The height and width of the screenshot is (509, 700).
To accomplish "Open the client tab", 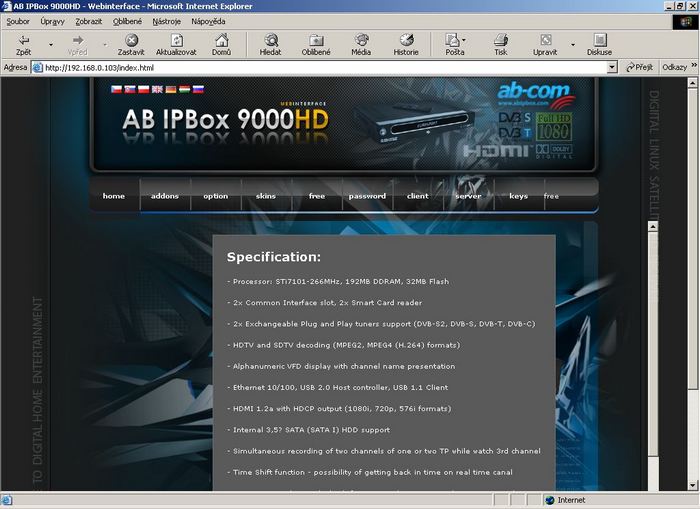I will pyautogui.click(x=418, y=196).
